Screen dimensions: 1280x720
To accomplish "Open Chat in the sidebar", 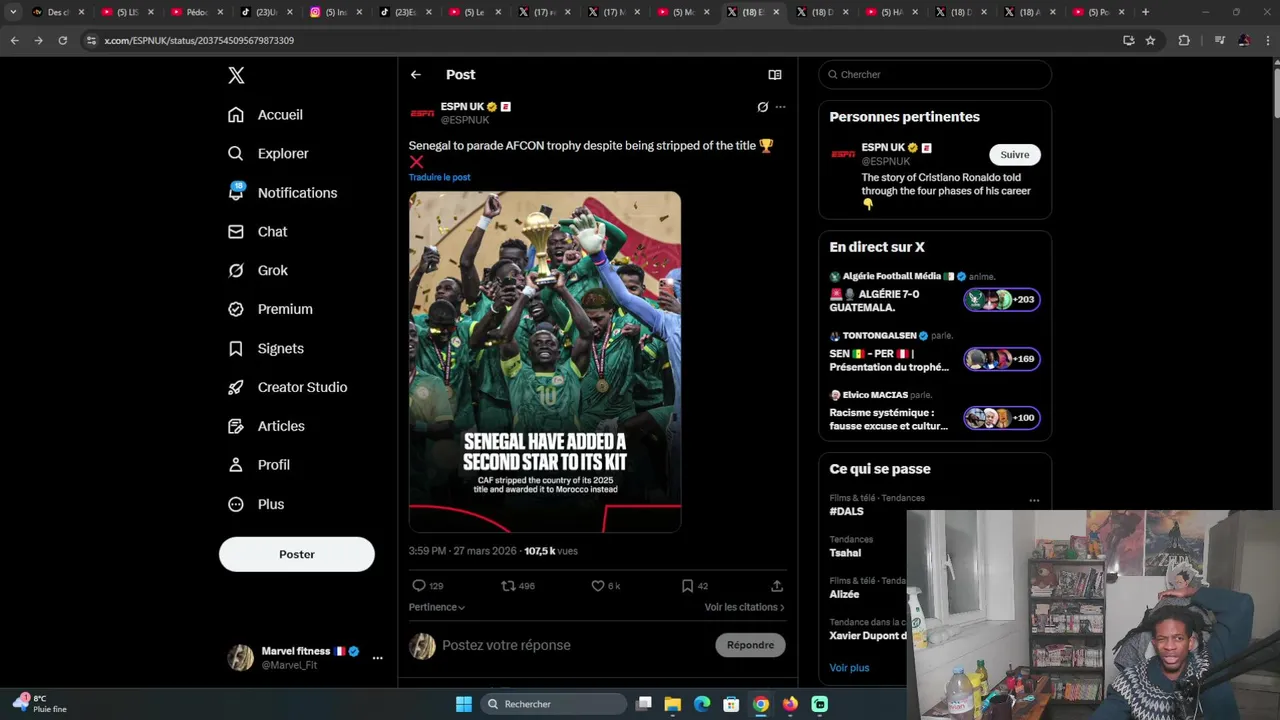I will 258,232.
